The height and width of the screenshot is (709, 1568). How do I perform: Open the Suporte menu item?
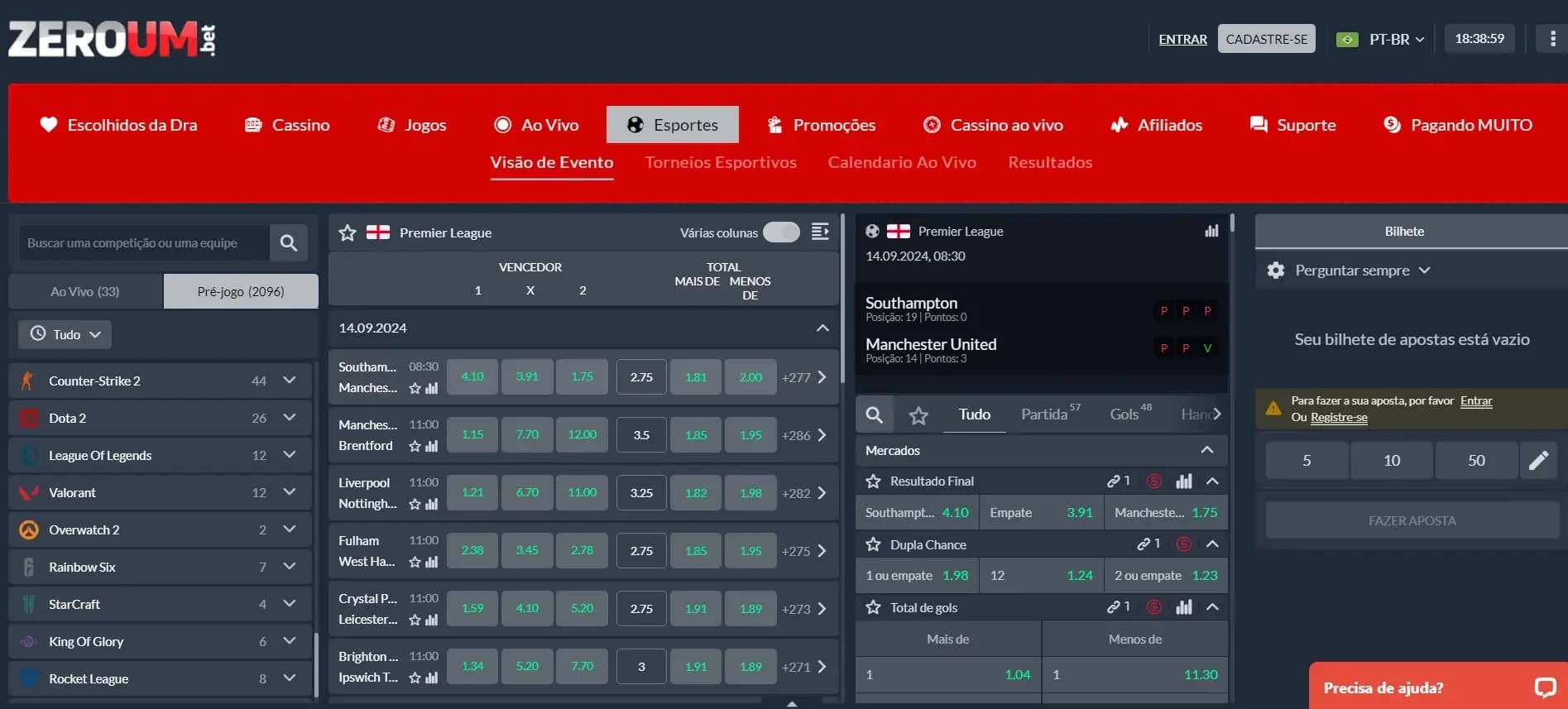tap(1292, 125)
